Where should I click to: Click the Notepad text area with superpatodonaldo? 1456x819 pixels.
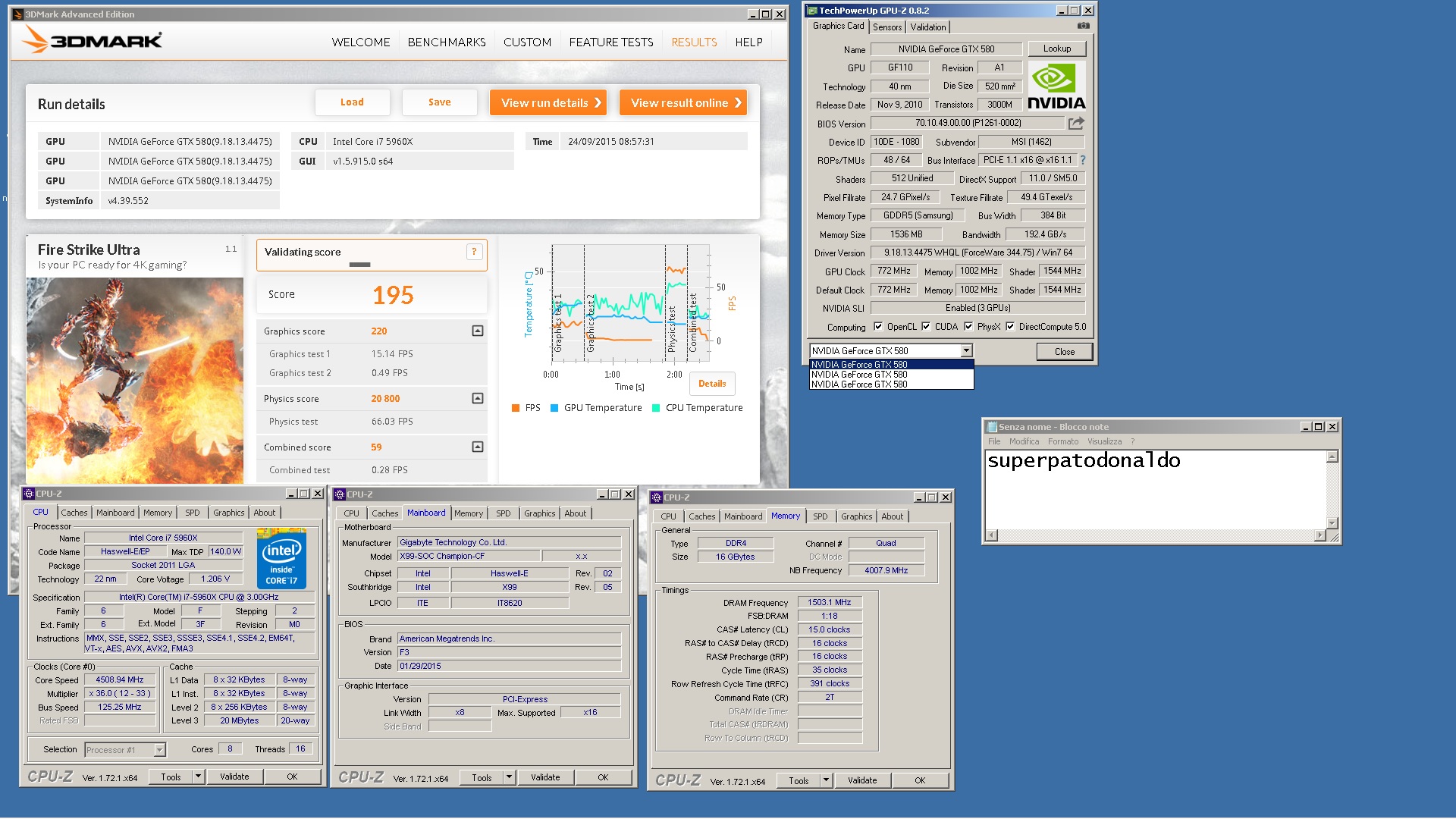[1156, 489]
